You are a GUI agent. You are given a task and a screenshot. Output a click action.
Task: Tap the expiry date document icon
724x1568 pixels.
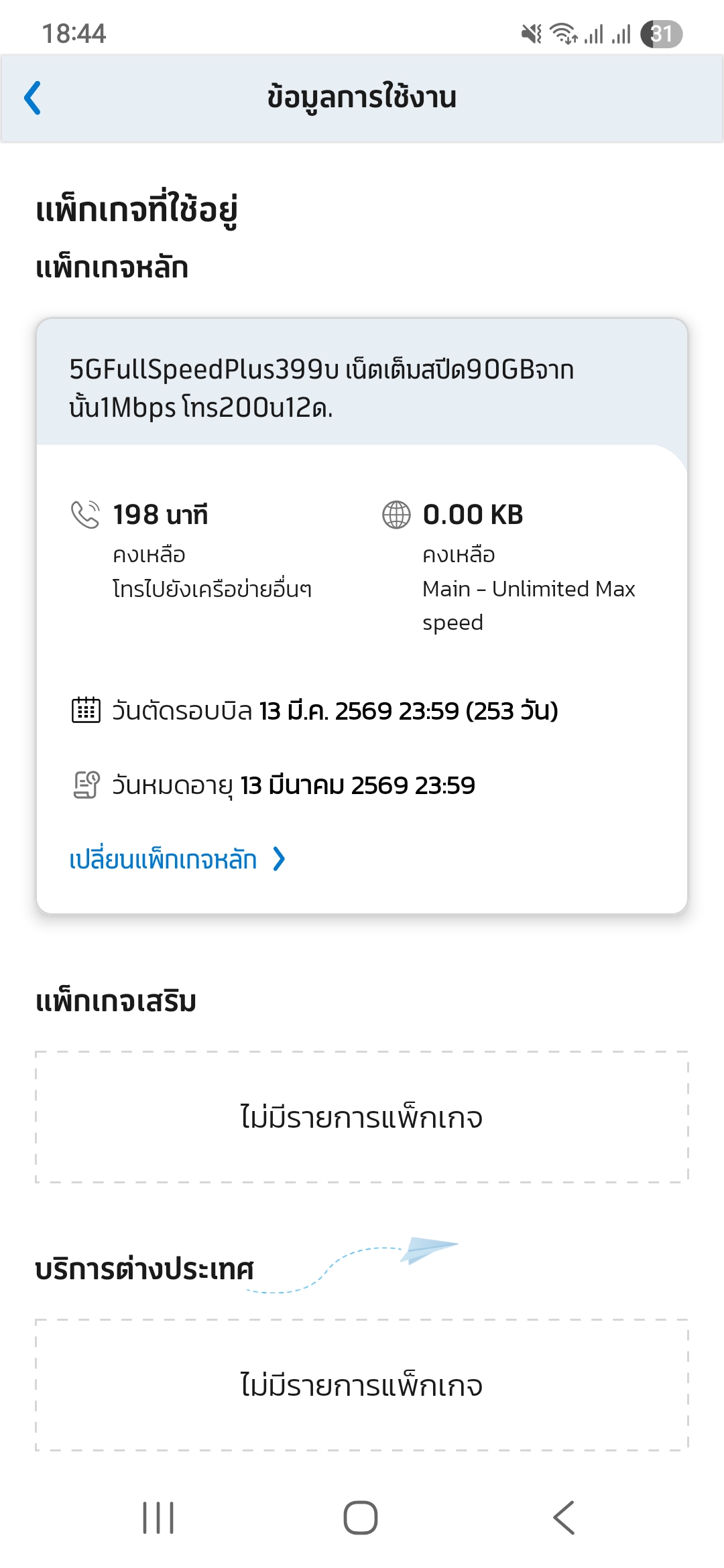click(86, 785)
